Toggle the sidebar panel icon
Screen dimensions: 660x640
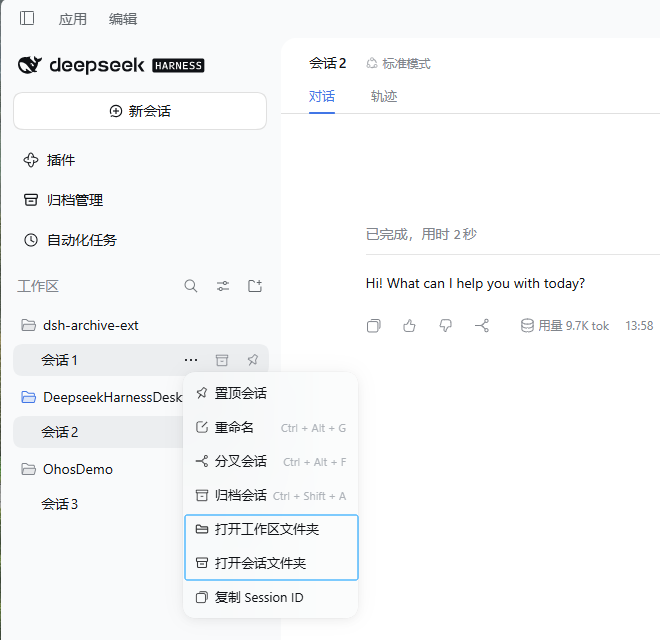pyautogui.click(x=27, y=18)
